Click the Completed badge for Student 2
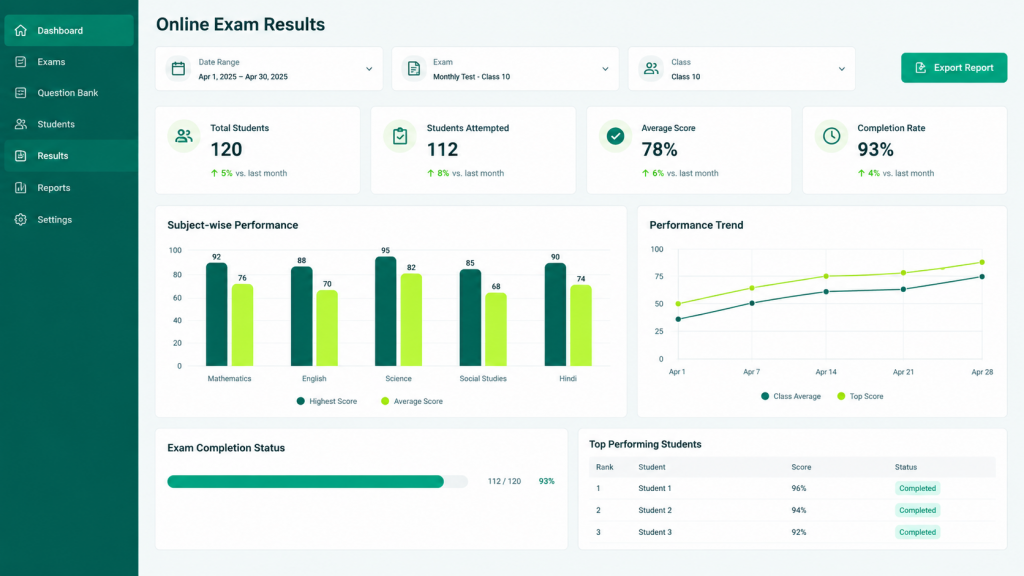Screen dimensions: 1024x576 (918, 510)
